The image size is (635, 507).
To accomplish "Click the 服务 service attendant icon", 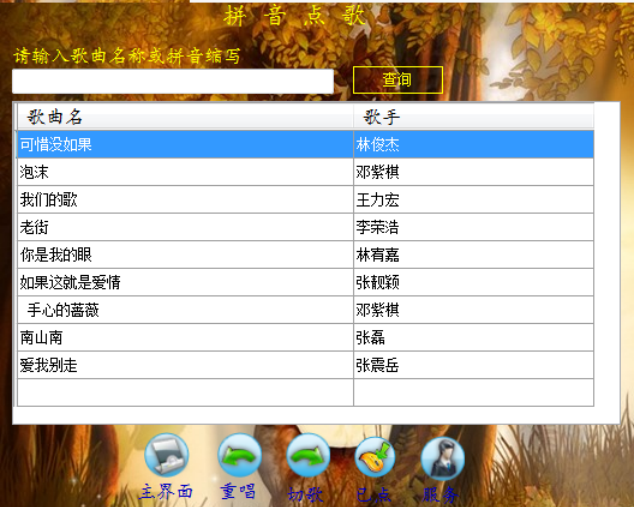I will (x=443, y=458).
